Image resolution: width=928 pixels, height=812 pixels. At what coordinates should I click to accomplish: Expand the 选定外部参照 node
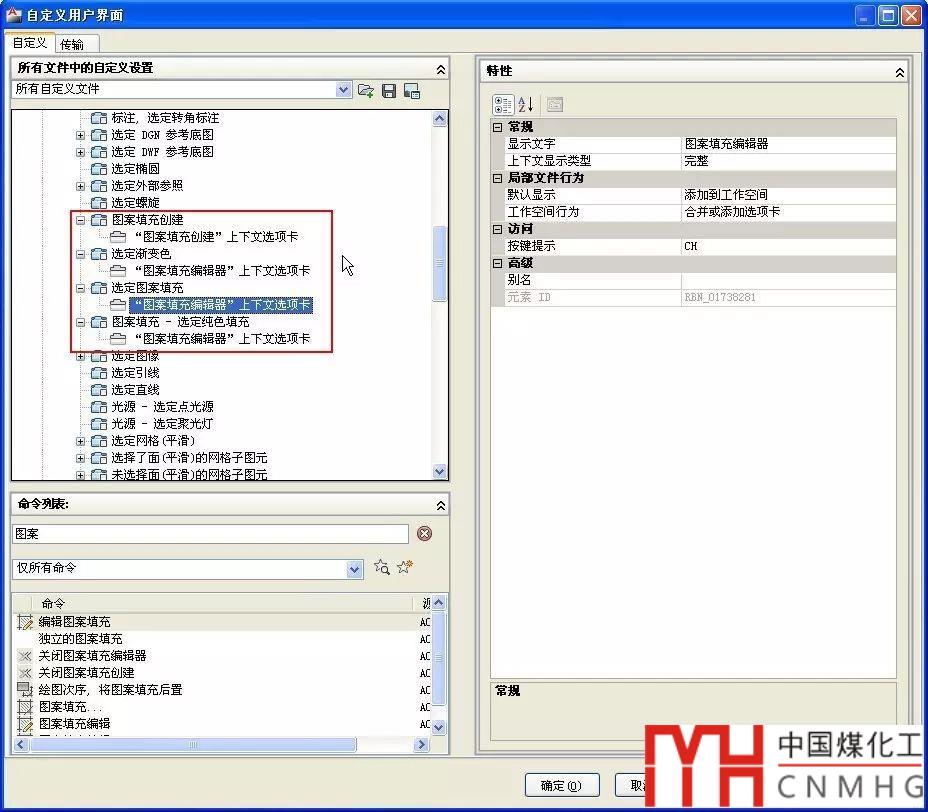click(x=80, y=186)
